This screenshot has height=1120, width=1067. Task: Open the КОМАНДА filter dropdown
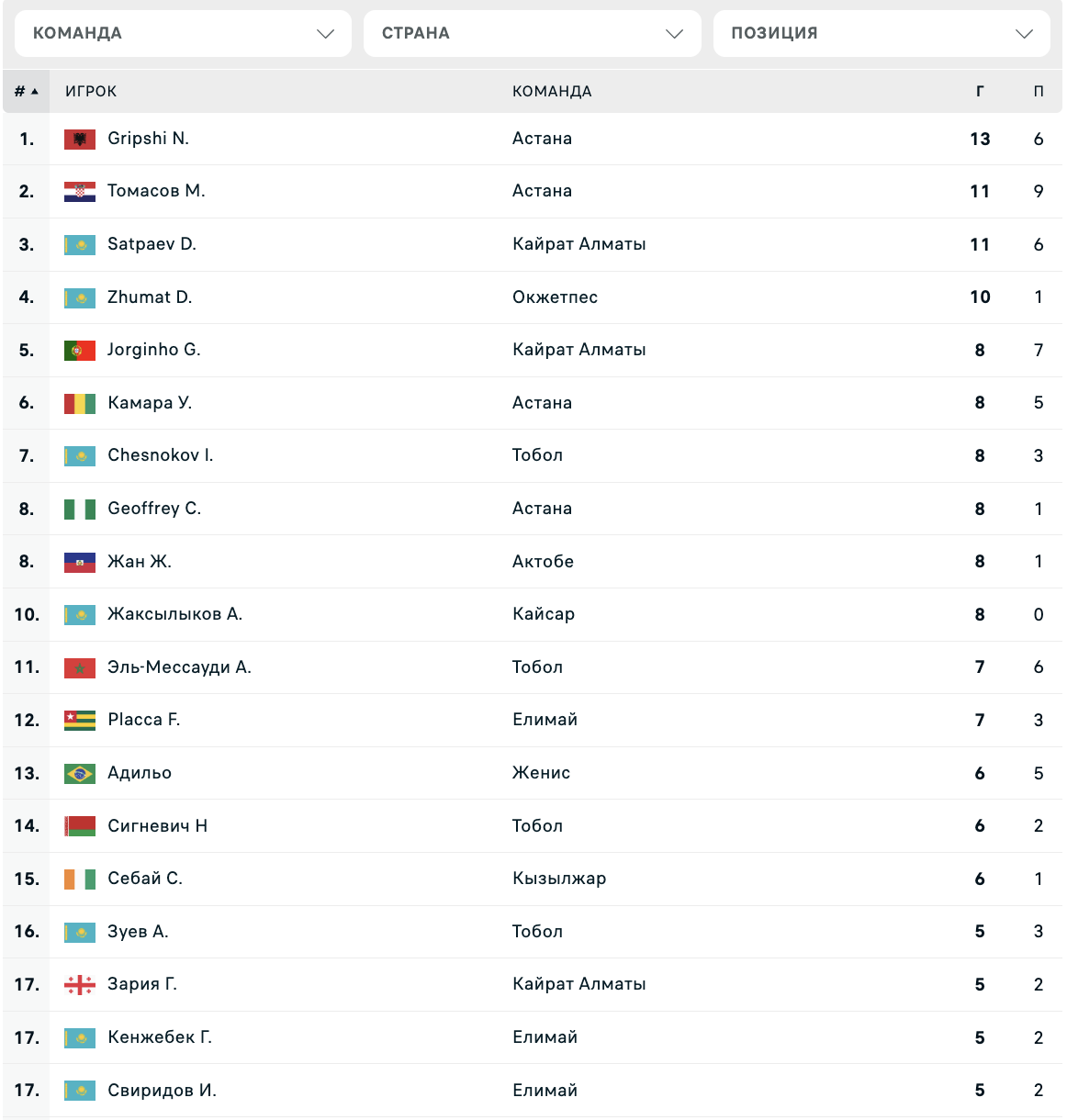183,33
